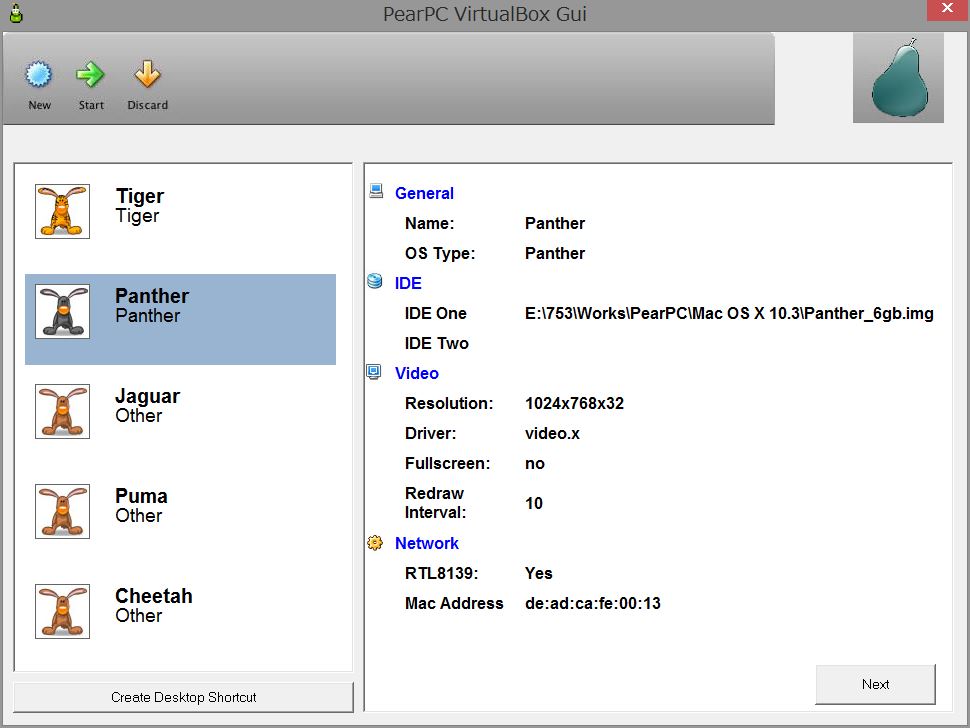Click the IDE section disk icon

[374, 281]
